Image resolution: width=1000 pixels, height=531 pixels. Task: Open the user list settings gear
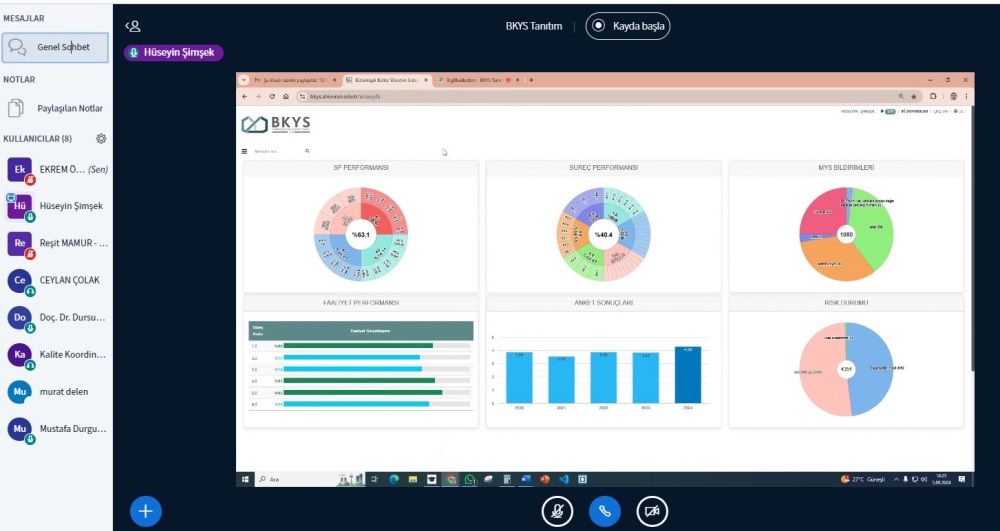(x=101, y=139)
